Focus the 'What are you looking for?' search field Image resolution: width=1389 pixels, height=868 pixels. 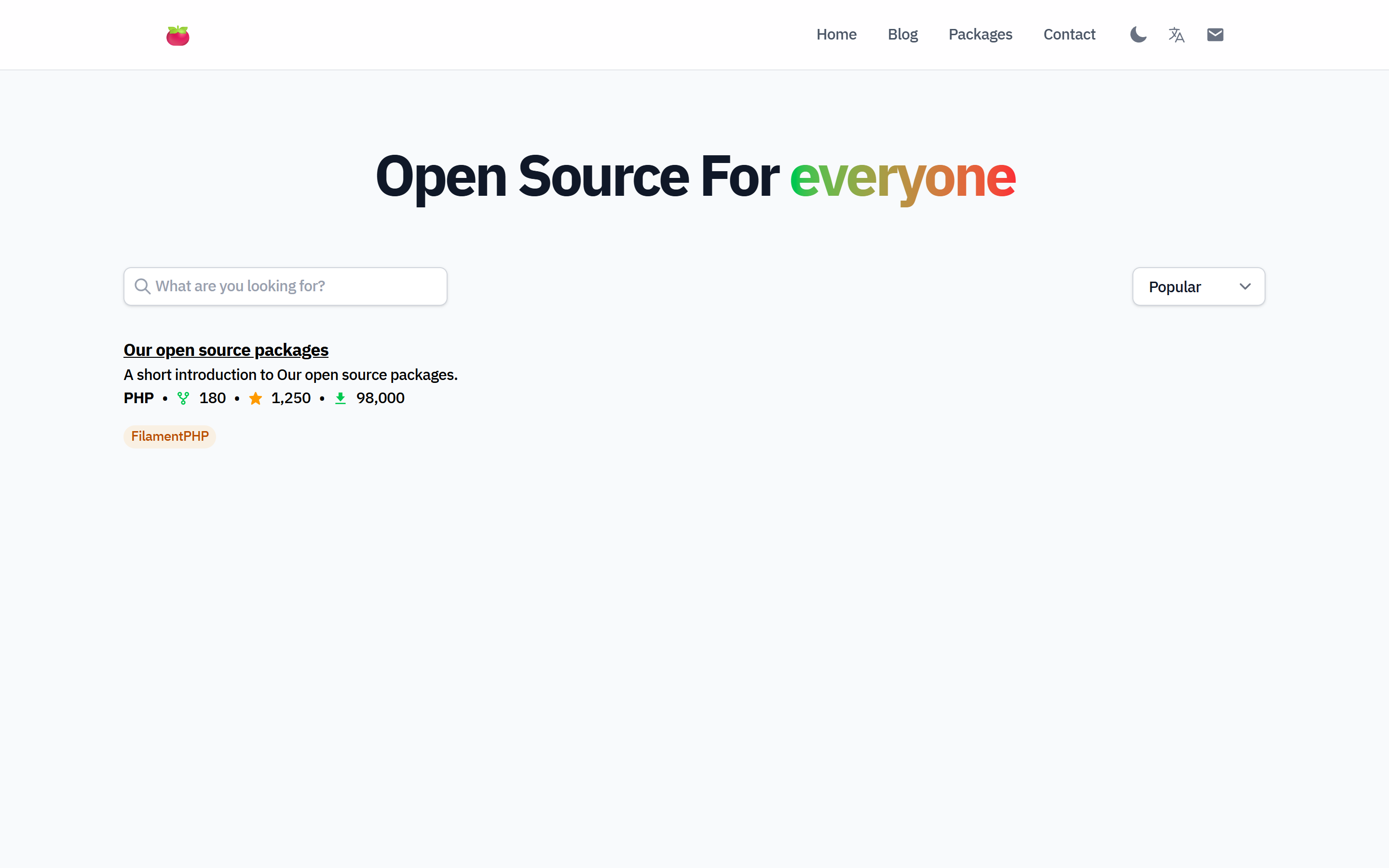click(x=285, y=286)
